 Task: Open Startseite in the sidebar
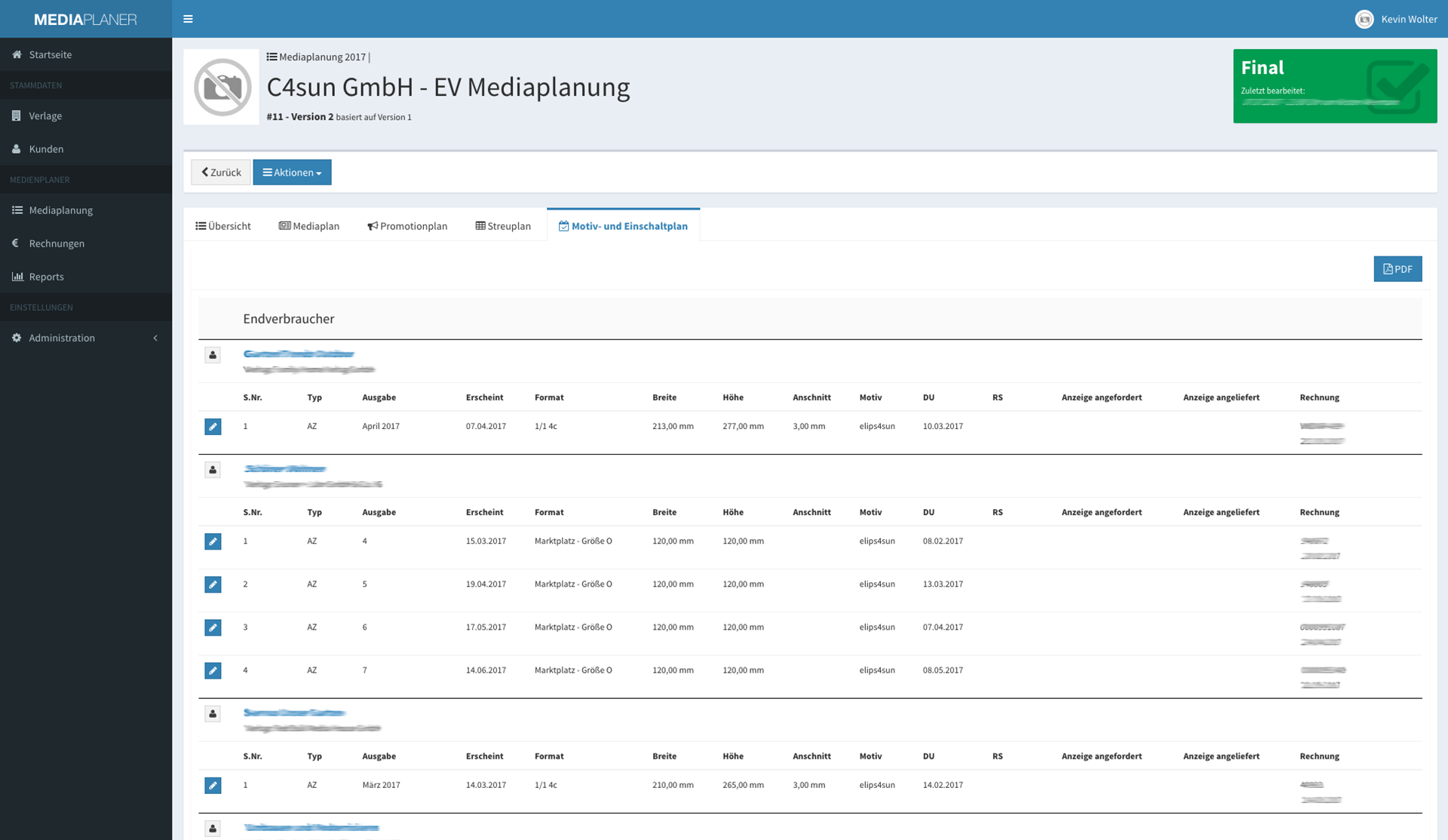click(86, 54)
